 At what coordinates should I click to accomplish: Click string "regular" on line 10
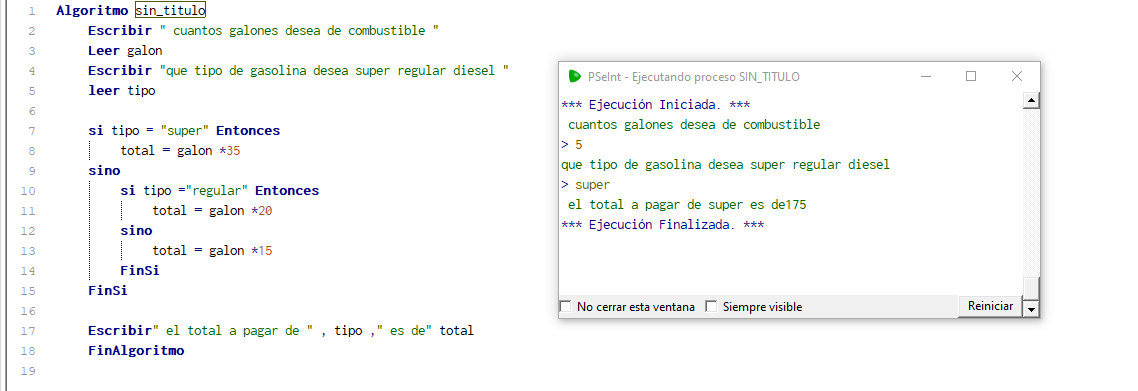click(x=217, y=191)
